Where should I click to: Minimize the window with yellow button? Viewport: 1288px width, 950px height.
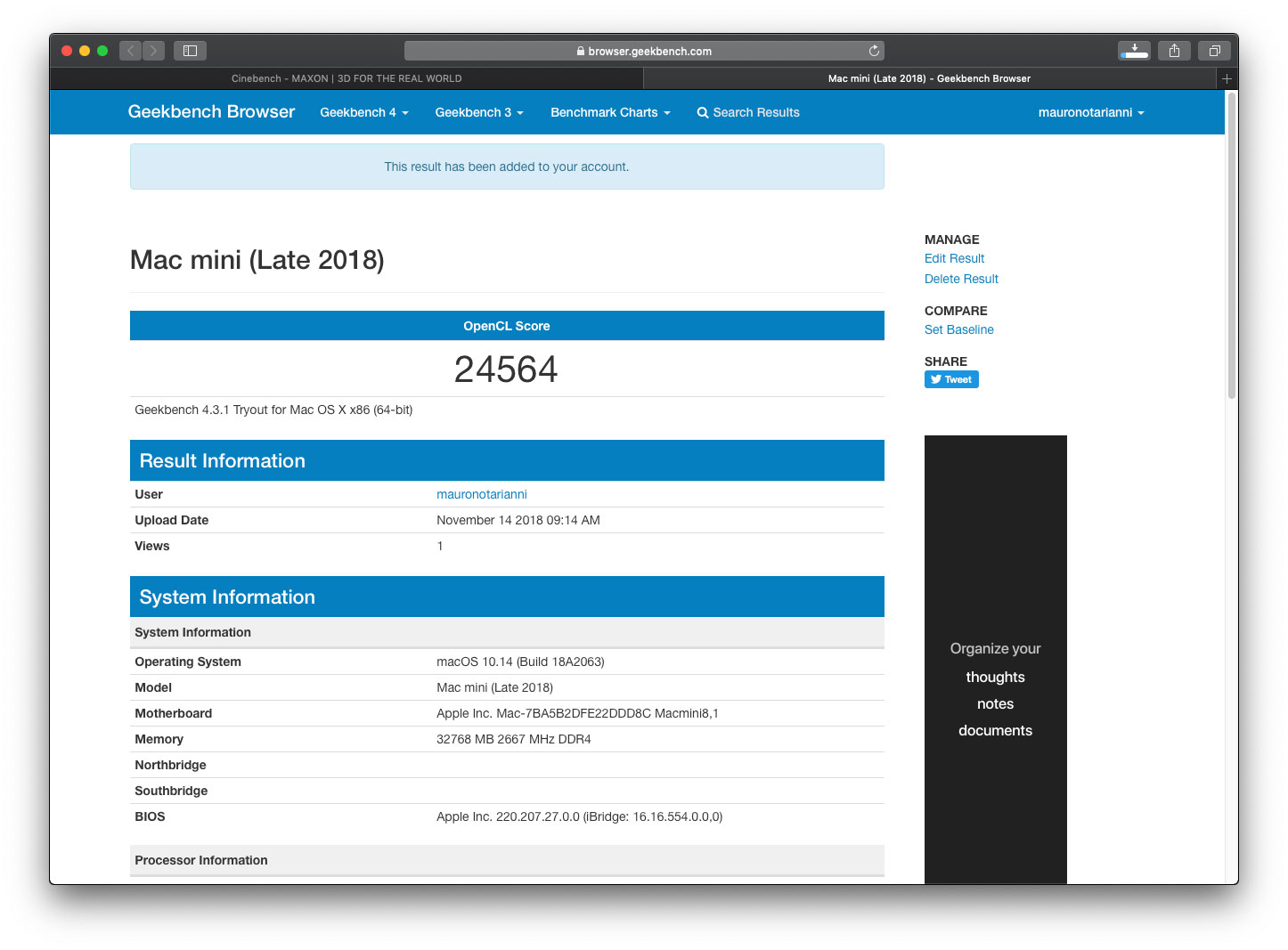85,51
